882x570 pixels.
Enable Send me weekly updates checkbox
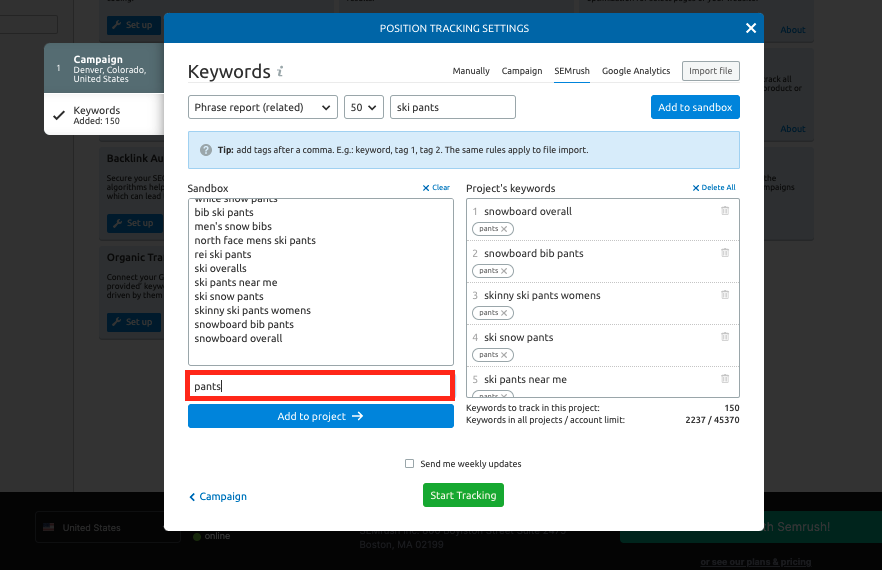coord(409,464)
